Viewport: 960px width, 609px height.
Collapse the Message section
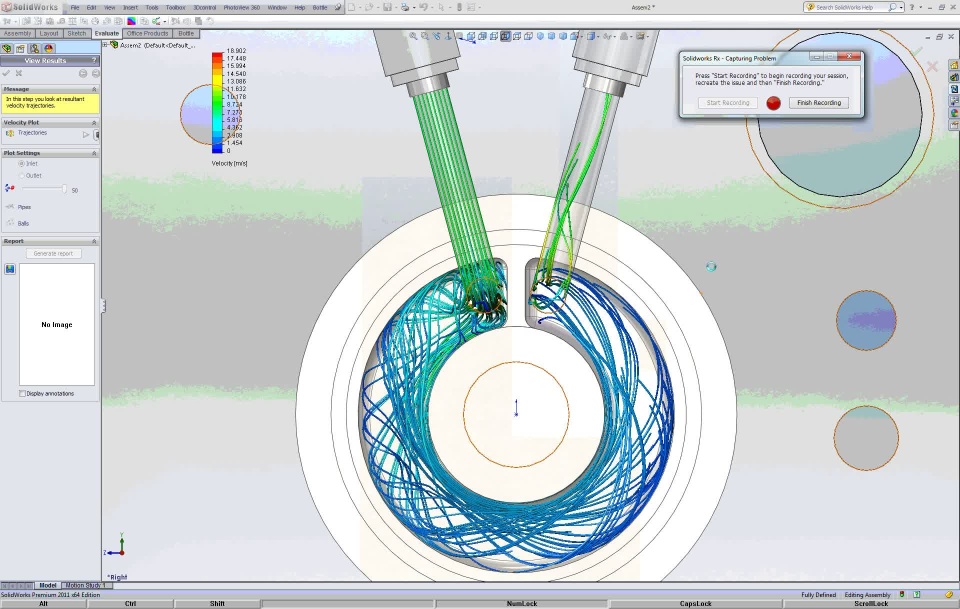point(94,89)
